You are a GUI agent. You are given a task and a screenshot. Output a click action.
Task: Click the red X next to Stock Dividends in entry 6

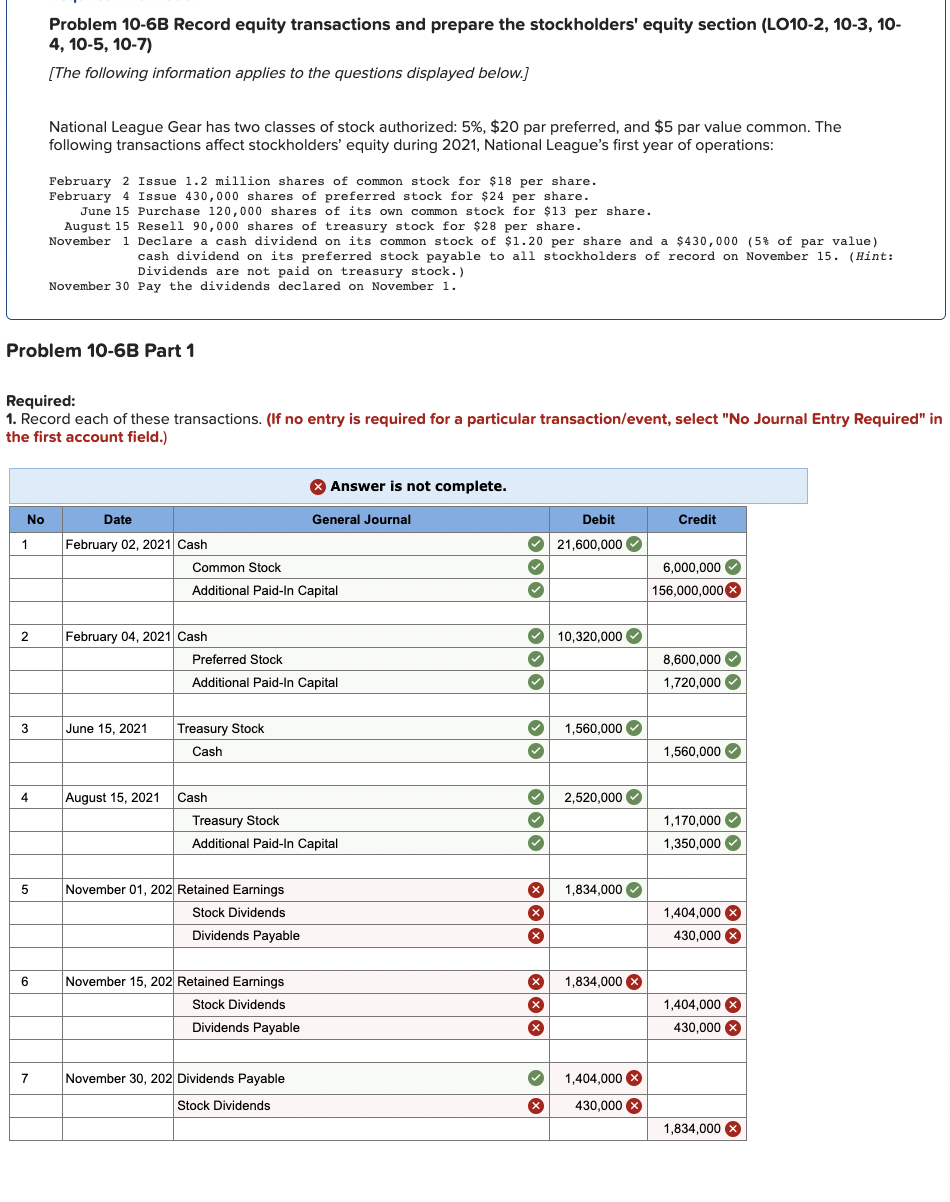[x=535, y=1004]
